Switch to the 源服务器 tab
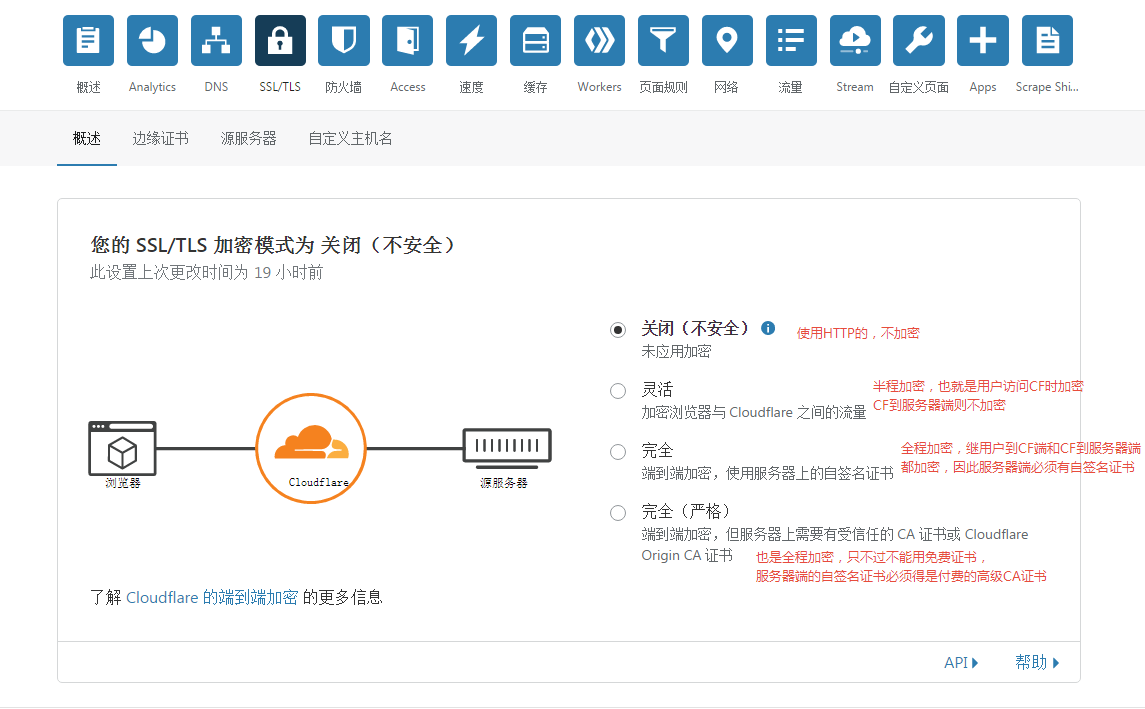The image size is (1145, 709). [x=248, y=139]
